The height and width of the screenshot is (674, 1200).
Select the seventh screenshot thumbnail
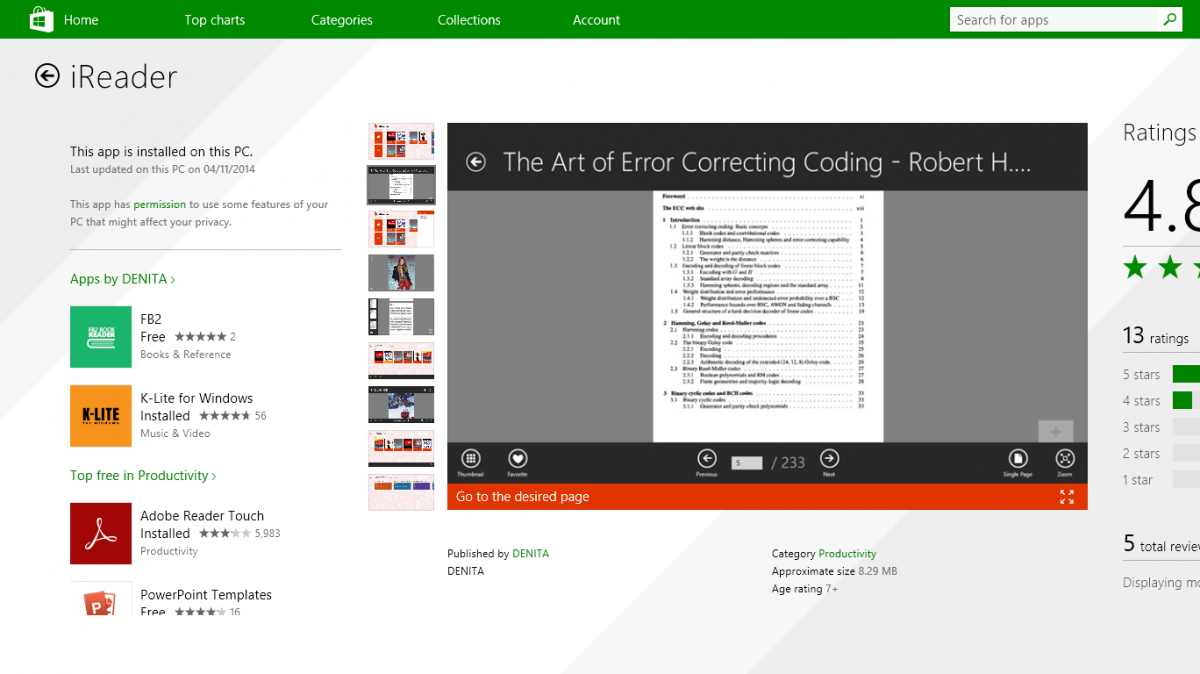click(401, 404)
